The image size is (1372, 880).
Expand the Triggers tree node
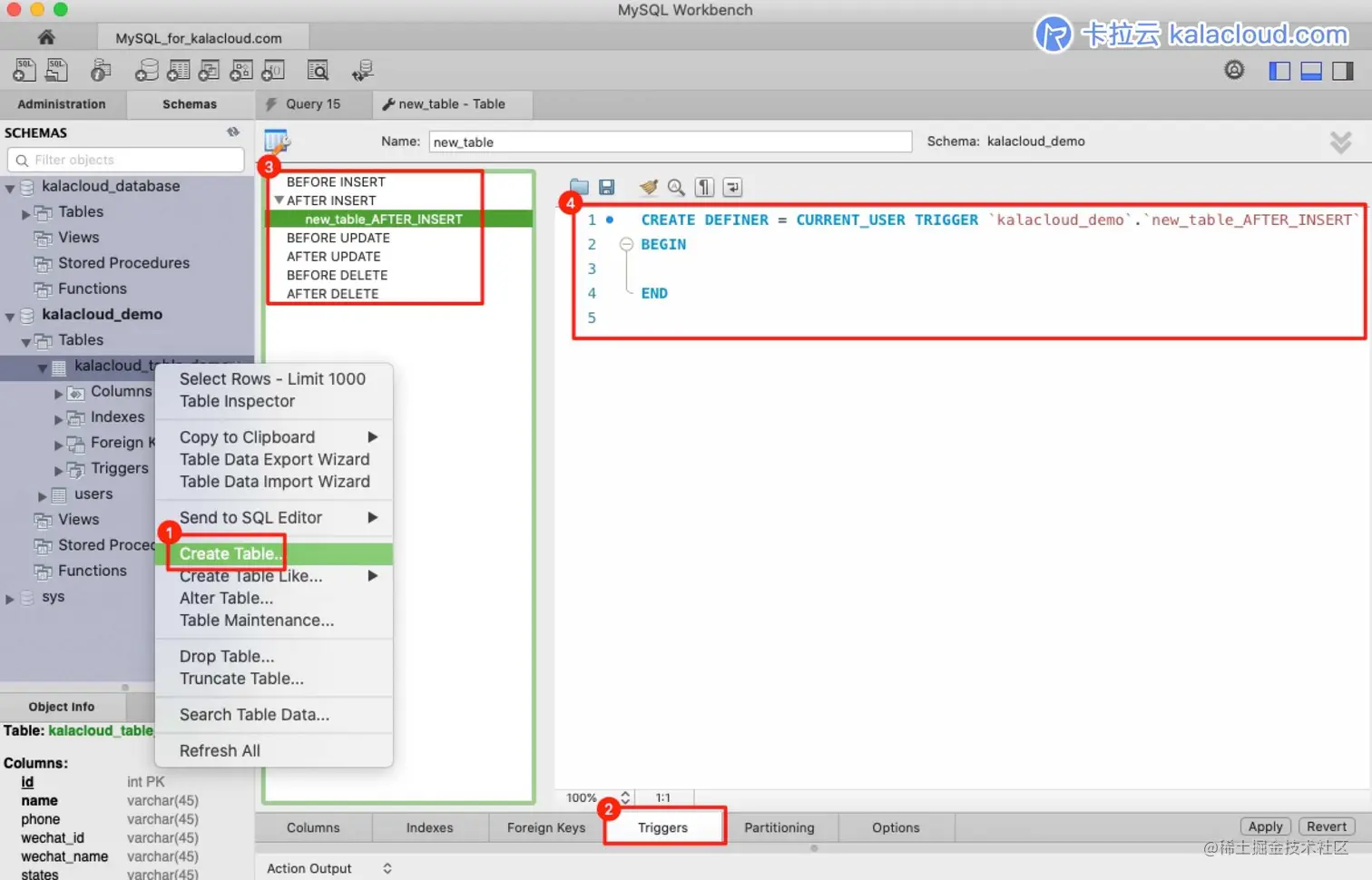point(59,471)
